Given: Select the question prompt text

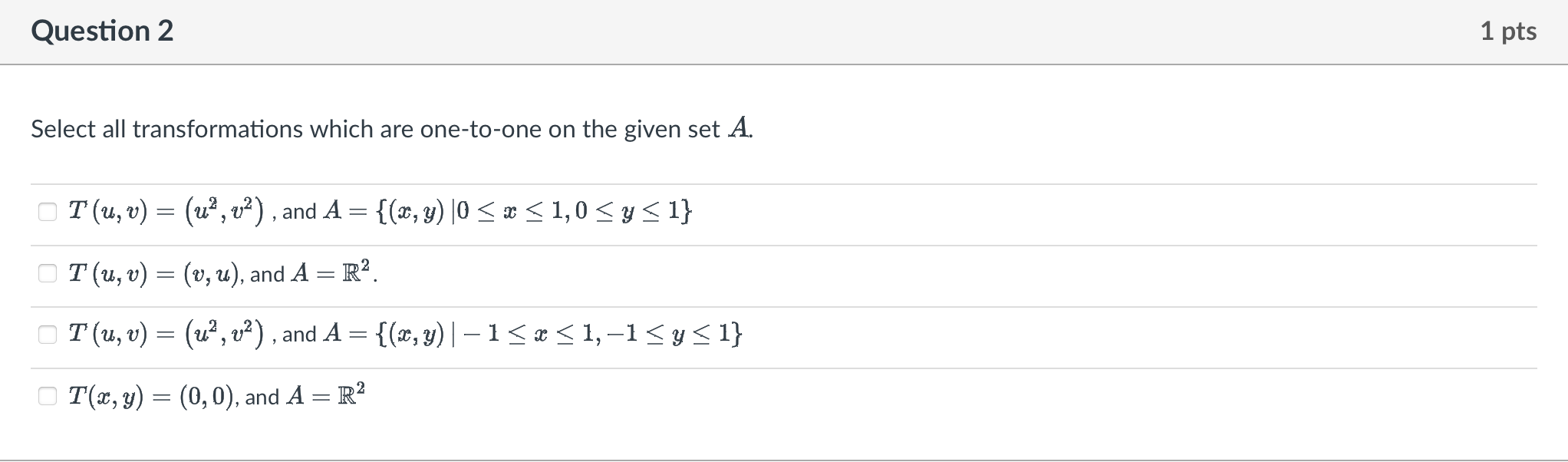Looking at the screenshot, I should tap(391, 129).
